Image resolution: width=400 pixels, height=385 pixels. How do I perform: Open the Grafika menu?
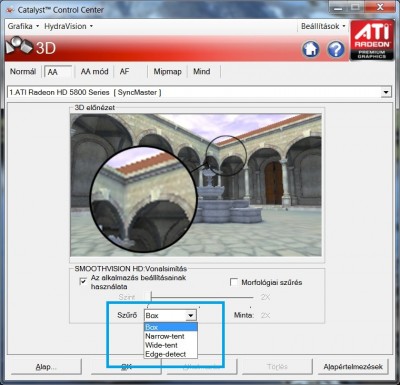[x=23, y=26]
